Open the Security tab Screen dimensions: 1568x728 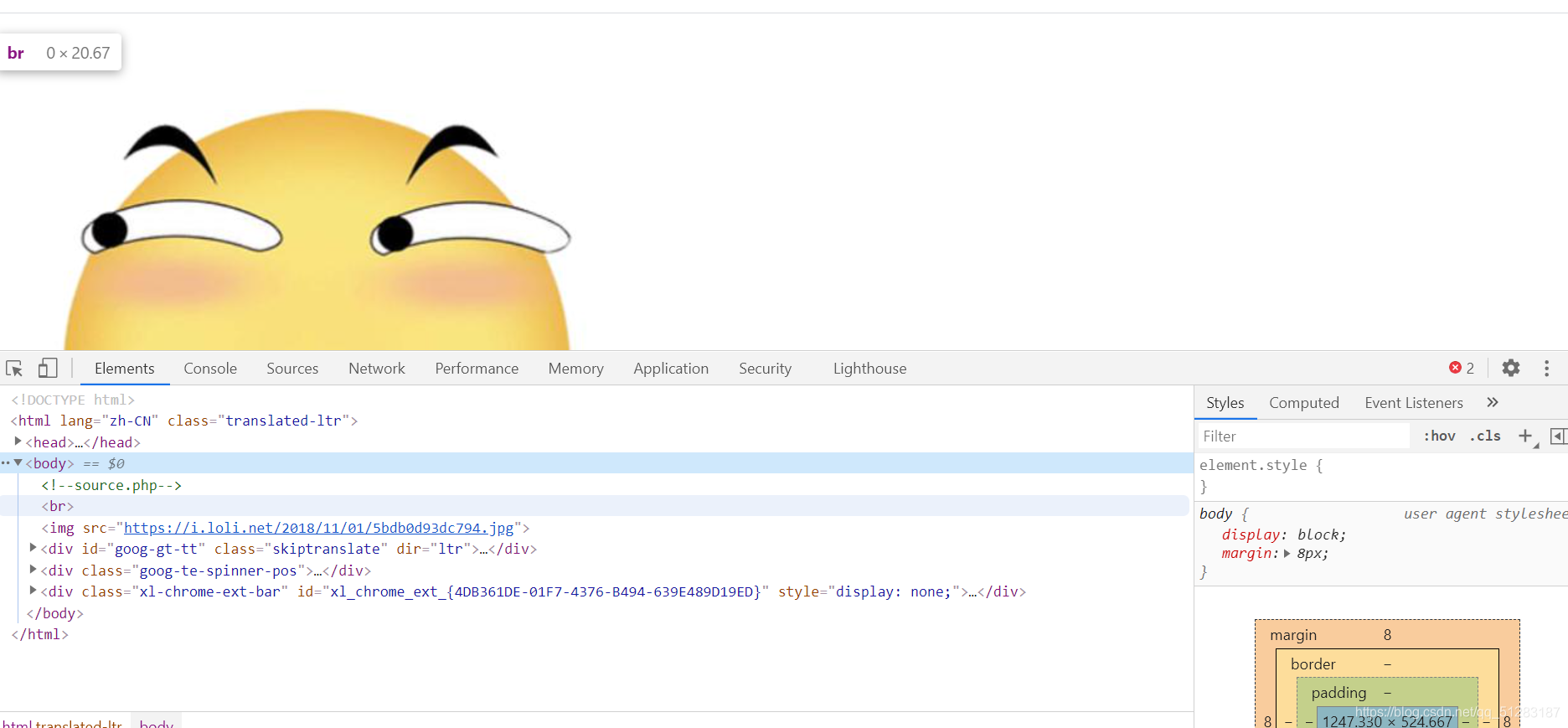click(766, 369)
